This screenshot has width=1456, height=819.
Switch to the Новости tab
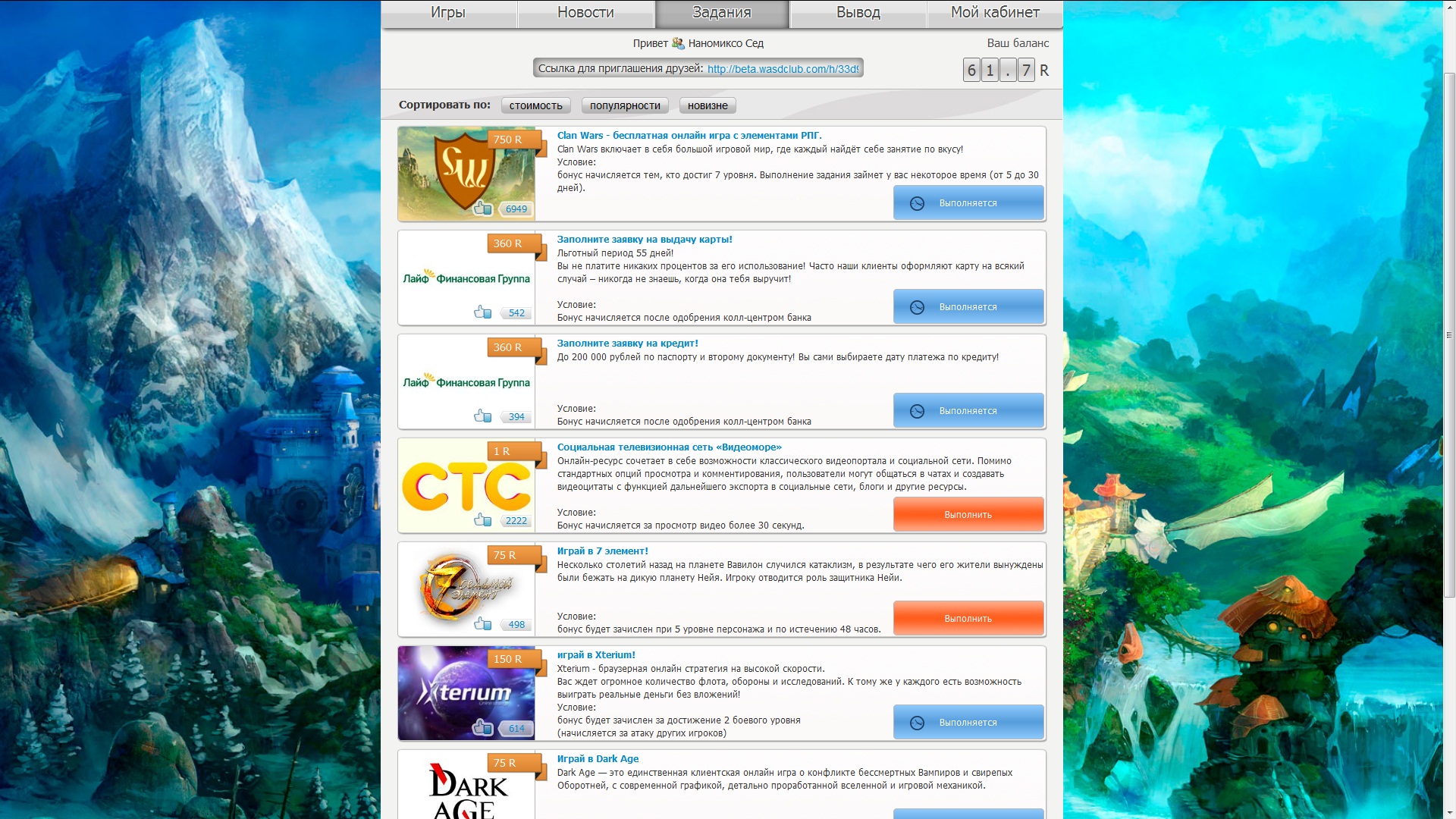pyautogui.click(x=585, y=13)
